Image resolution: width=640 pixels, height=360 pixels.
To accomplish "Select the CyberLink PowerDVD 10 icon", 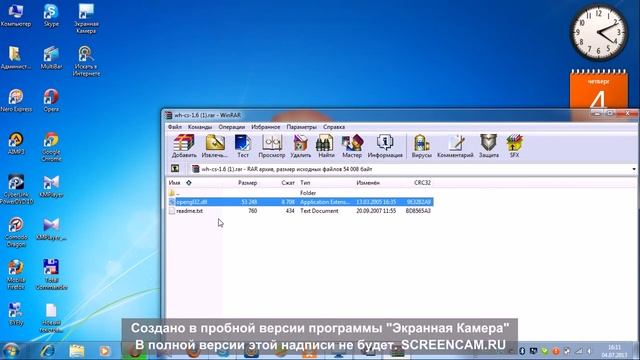I will (16, 189).
